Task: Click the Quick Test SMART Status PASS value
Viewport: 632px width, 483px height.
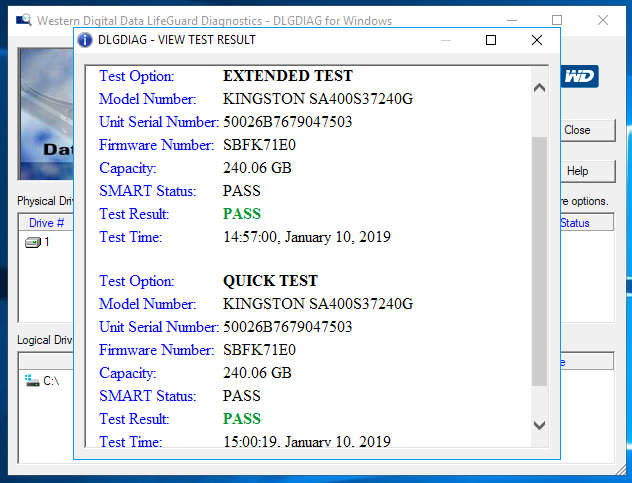Action: pos(242,396)
